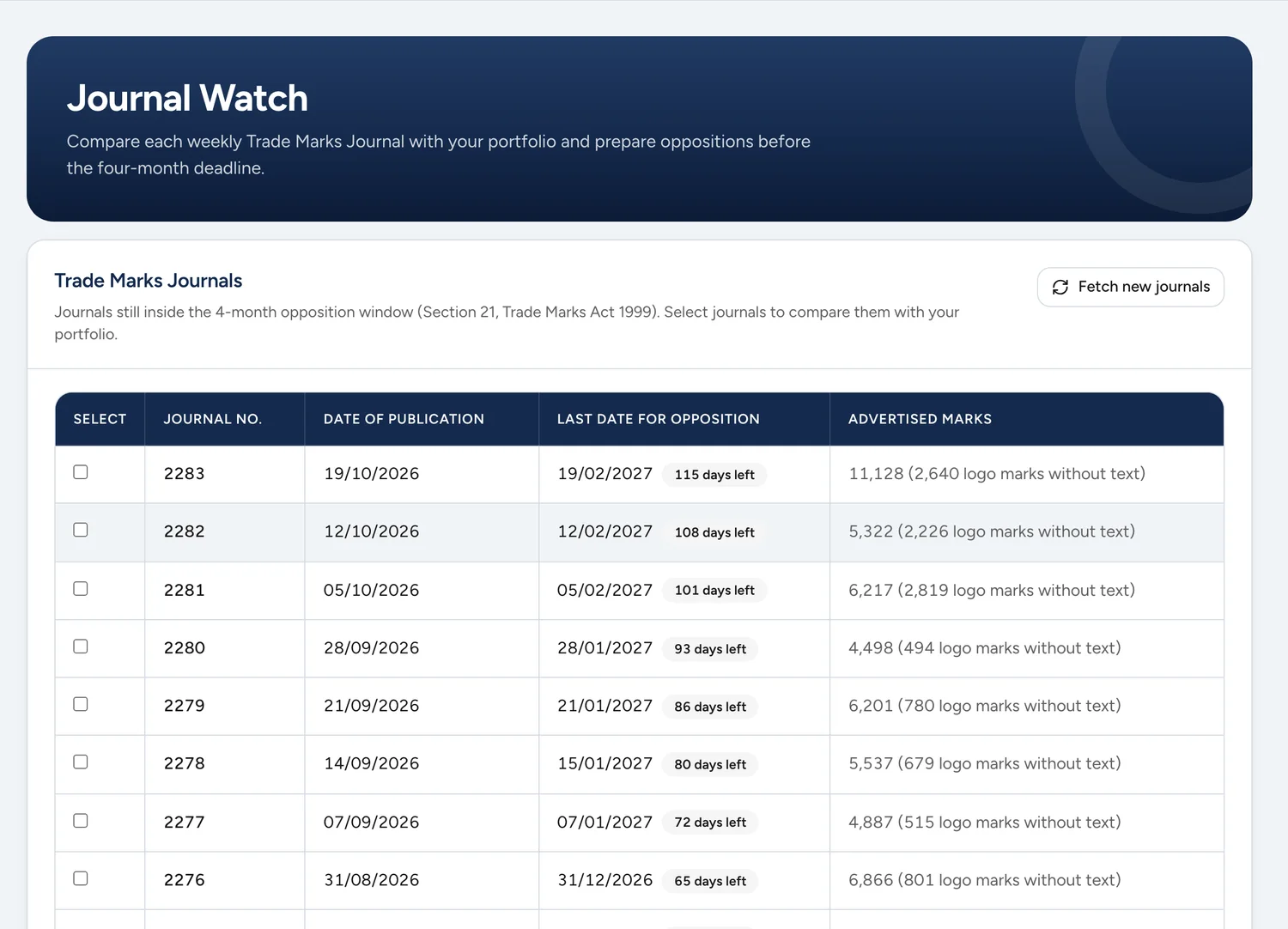Click the 65 days left badge
The height and width of the screenshot is (929, 1288).
(x=710, y=881)
